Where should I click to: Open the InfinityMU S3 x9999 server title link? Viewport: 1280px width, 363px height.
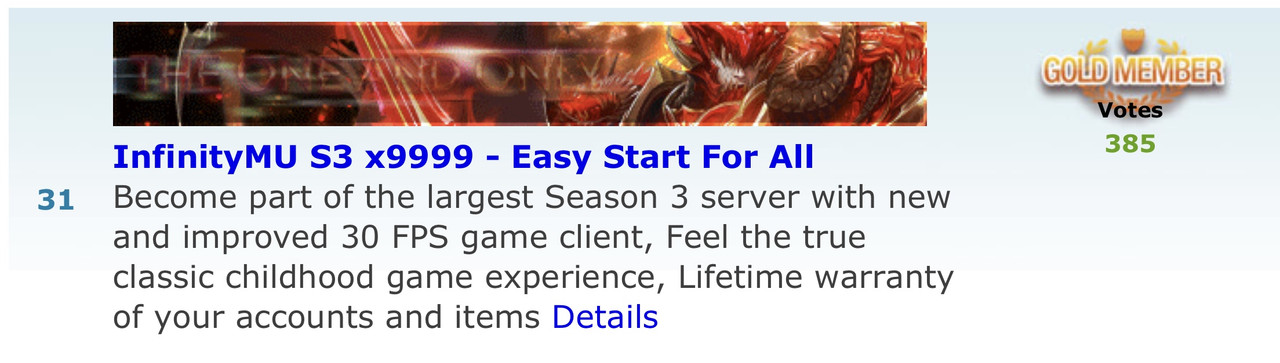463,157
